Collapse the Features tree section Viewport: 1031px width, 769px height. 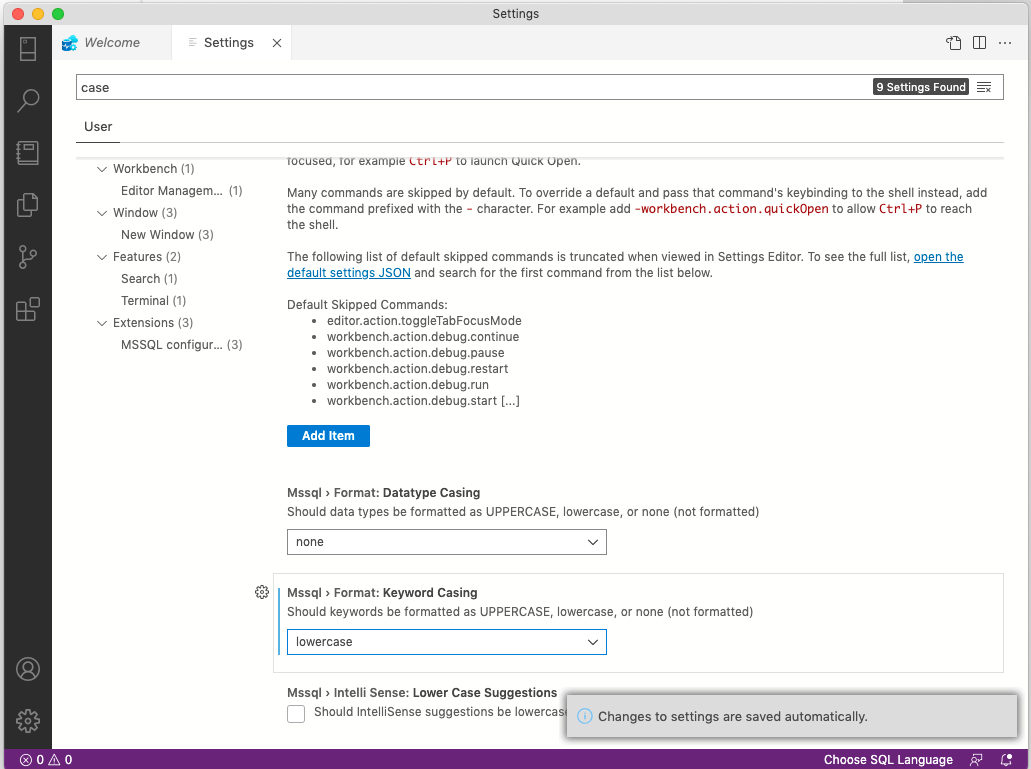click(x=102, y=257)
